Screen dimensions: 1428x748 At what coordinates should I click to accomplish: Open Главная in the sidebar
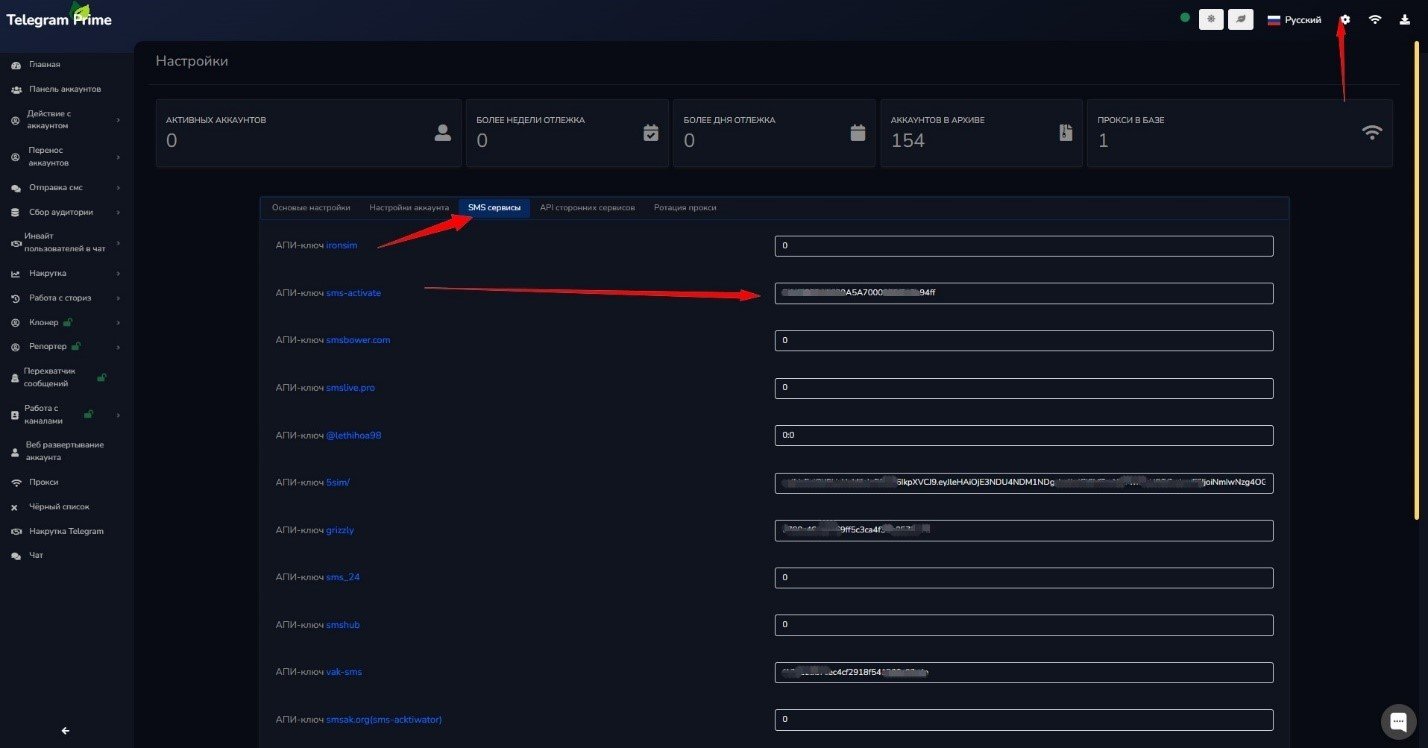44,65
